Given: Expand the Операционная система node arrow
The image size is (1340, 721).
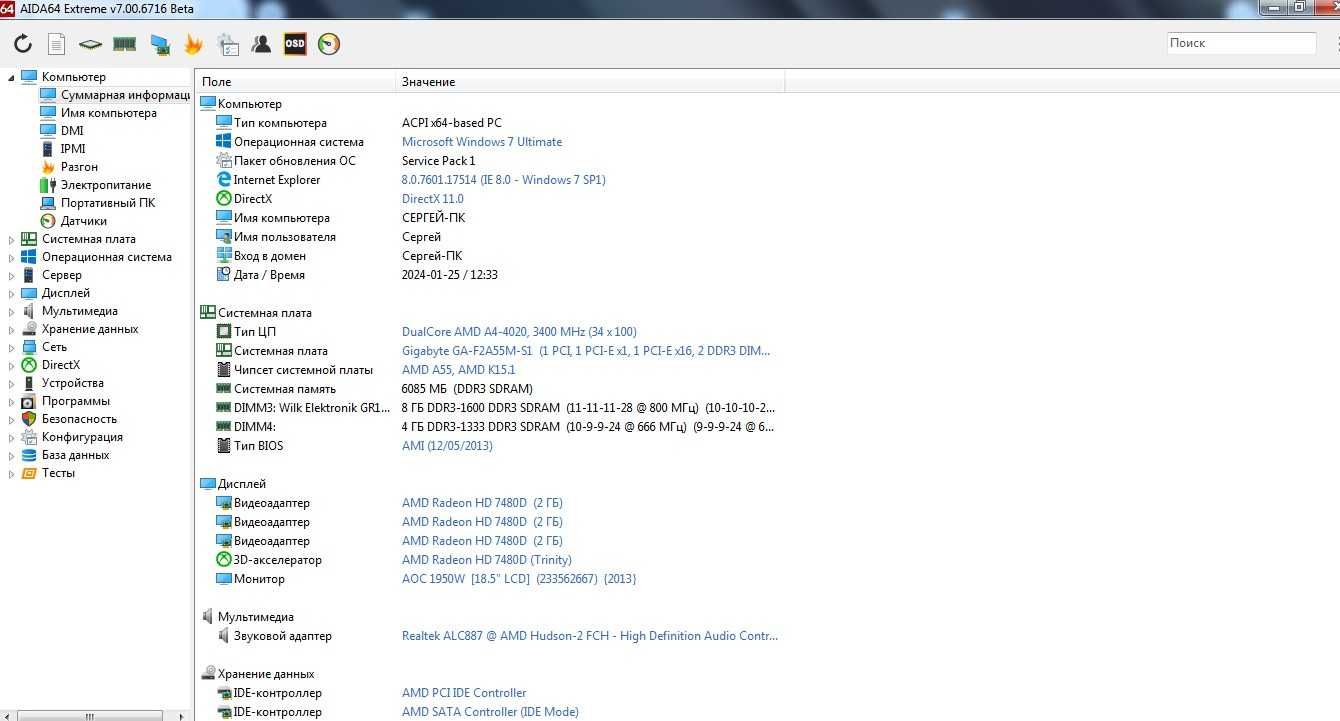Looking at the screenshot, I should click(12, 258).
